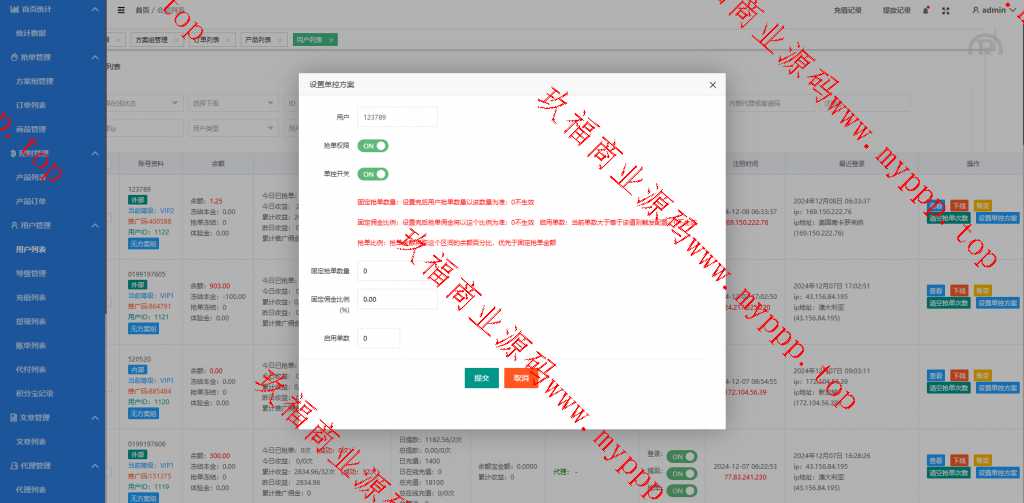Click the orange 取消 button
Image resolution: width=1024 pixels, height=503 pixels.
521,378
